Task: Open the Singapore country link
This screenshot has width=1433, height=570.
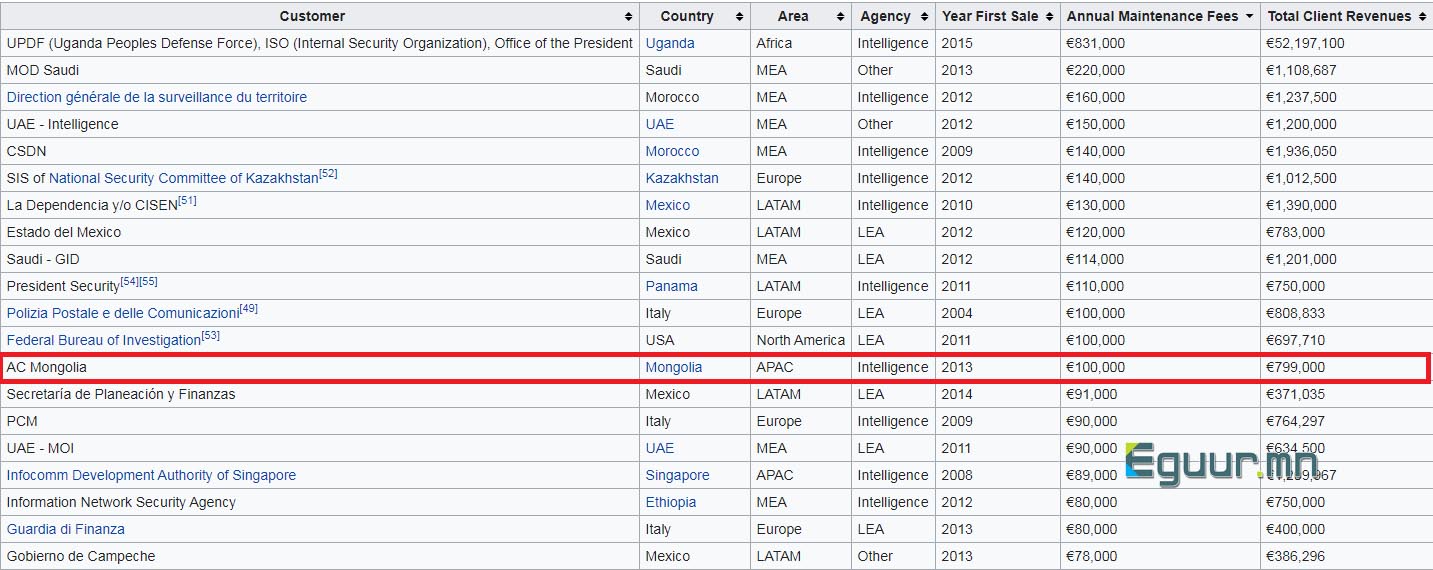Action: pos(678,475)
